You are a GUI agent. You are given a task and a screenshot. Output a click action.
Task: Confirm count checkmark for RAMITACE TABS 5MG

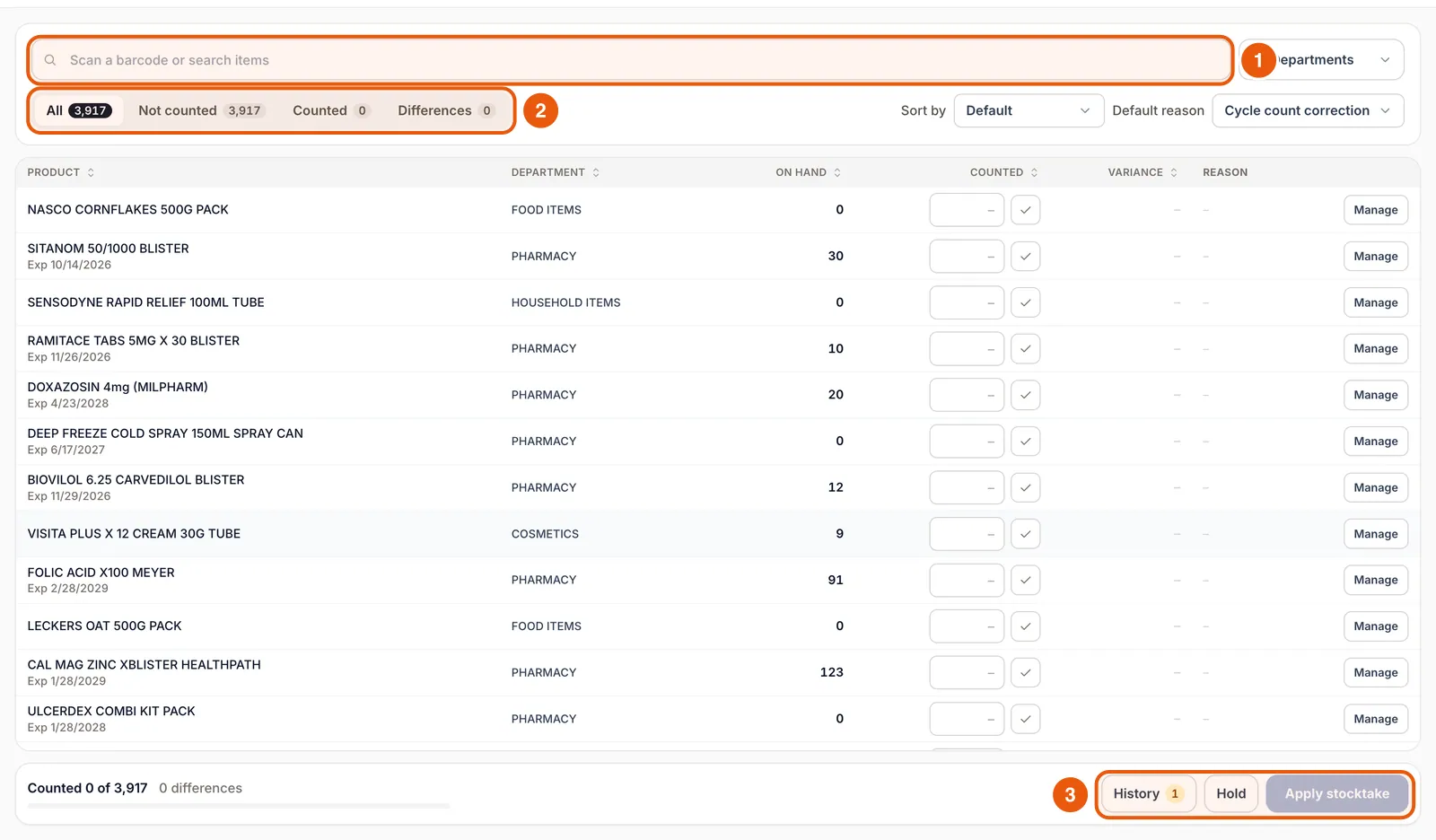[x=1025, y=349]
